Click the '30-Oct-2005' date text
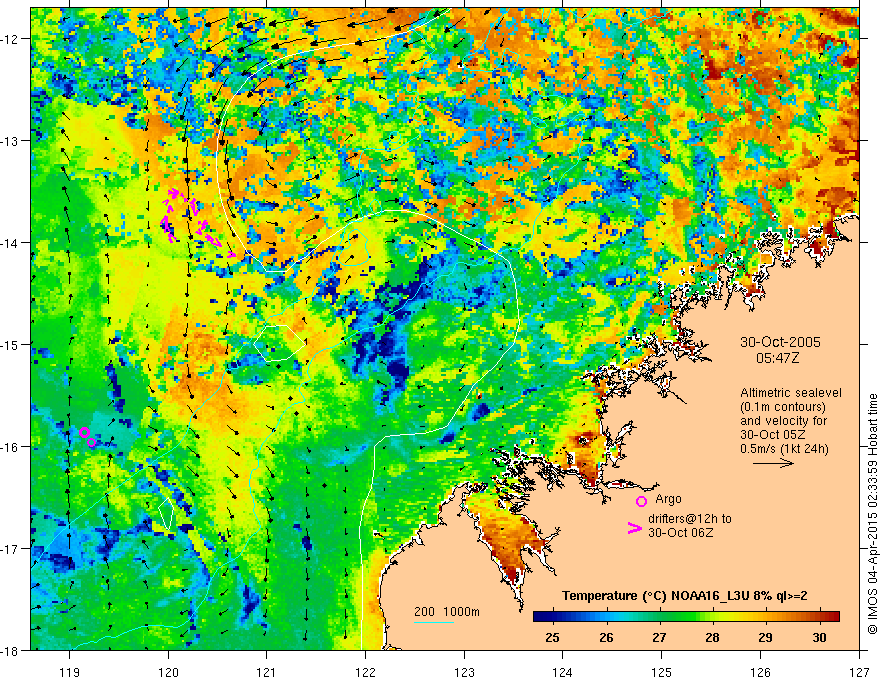Image resolution: width=880 pixels, height=680 pixels. 780,342
